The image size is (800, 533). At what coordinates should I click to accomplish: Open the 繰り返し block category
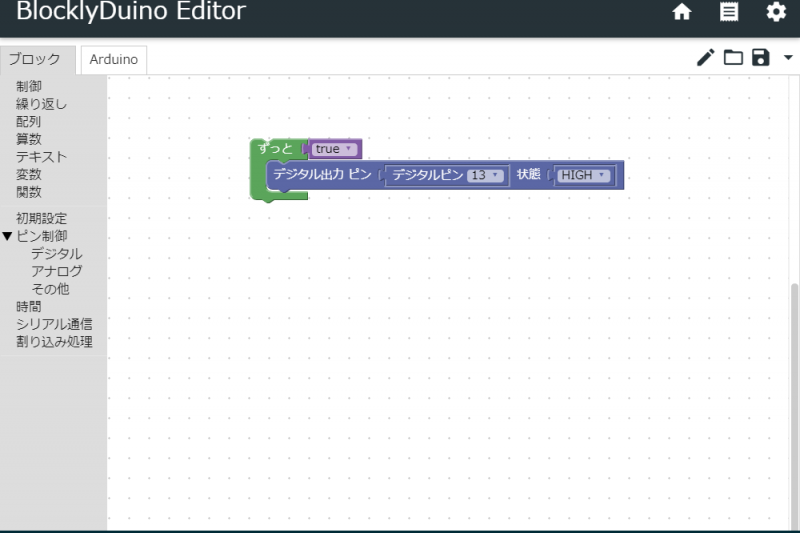pyautogui.click(x=41, y=104)
